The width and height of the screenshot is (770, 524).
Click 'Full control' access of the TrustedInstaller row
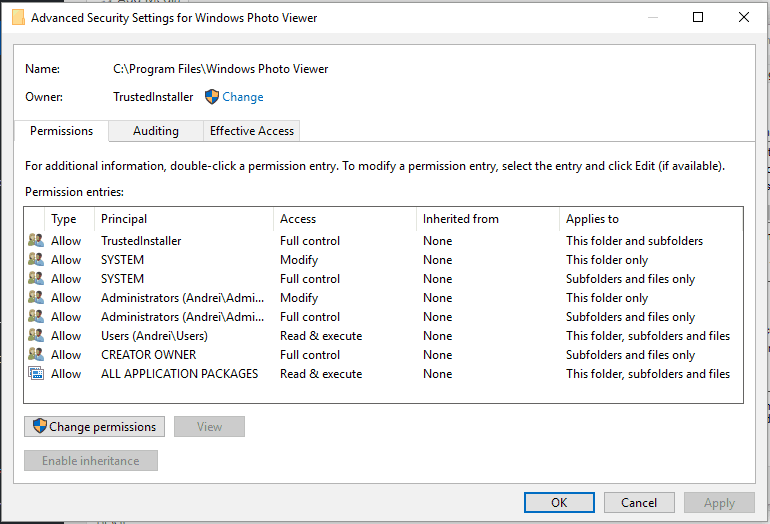click(310, 241)
